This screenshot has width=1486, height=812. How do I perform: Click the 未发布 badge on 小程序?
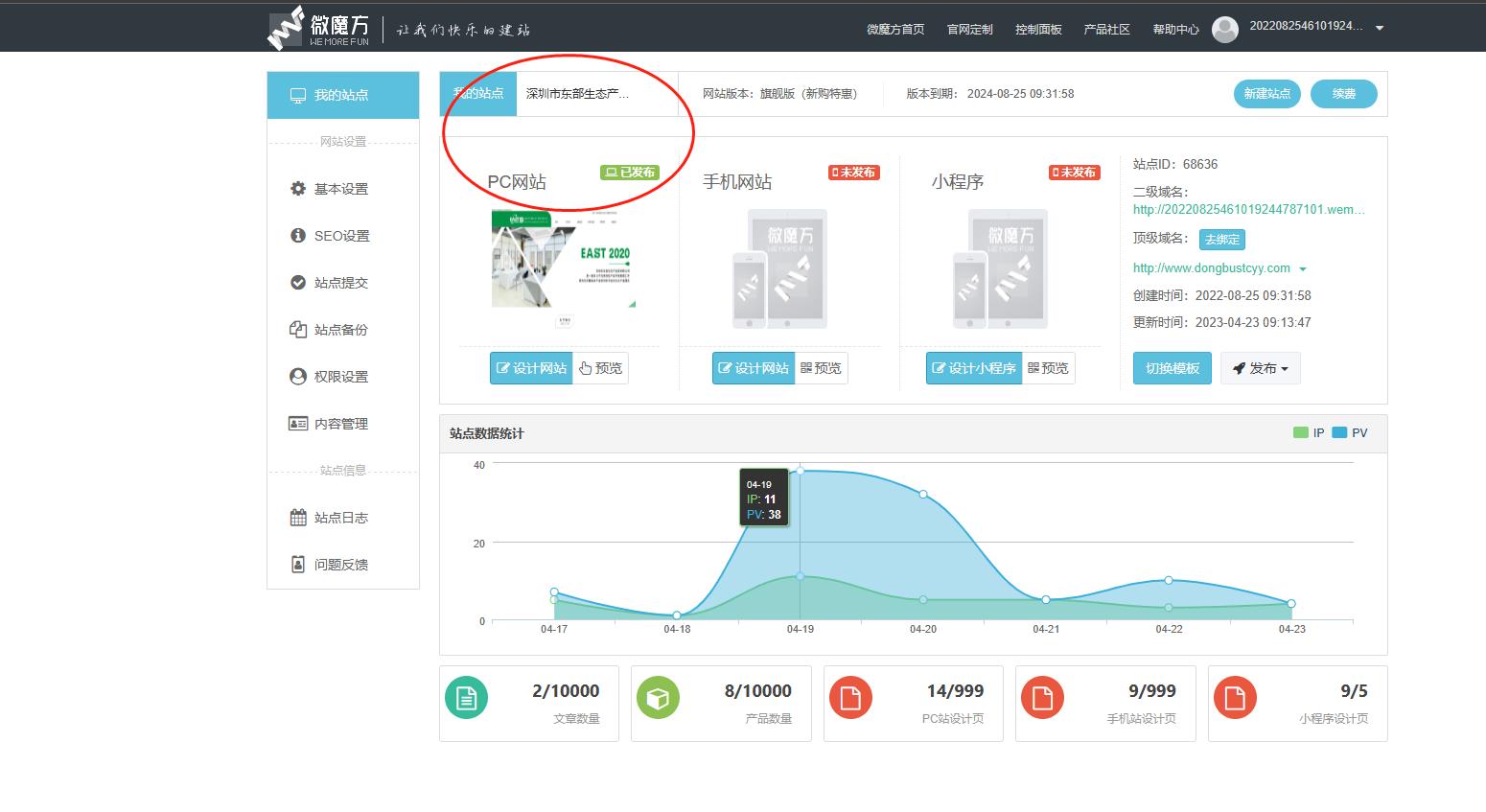tap(1075, 173)
